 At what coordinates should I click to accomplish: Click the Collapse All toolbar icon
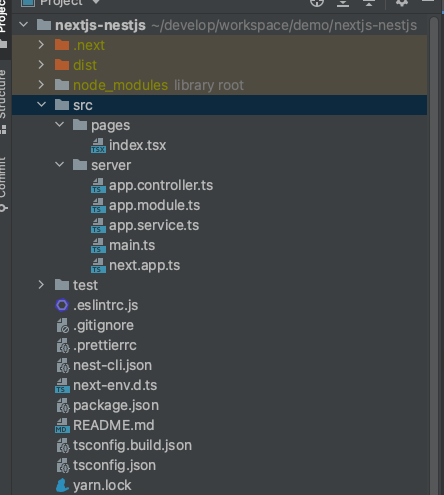coord(369,3)
